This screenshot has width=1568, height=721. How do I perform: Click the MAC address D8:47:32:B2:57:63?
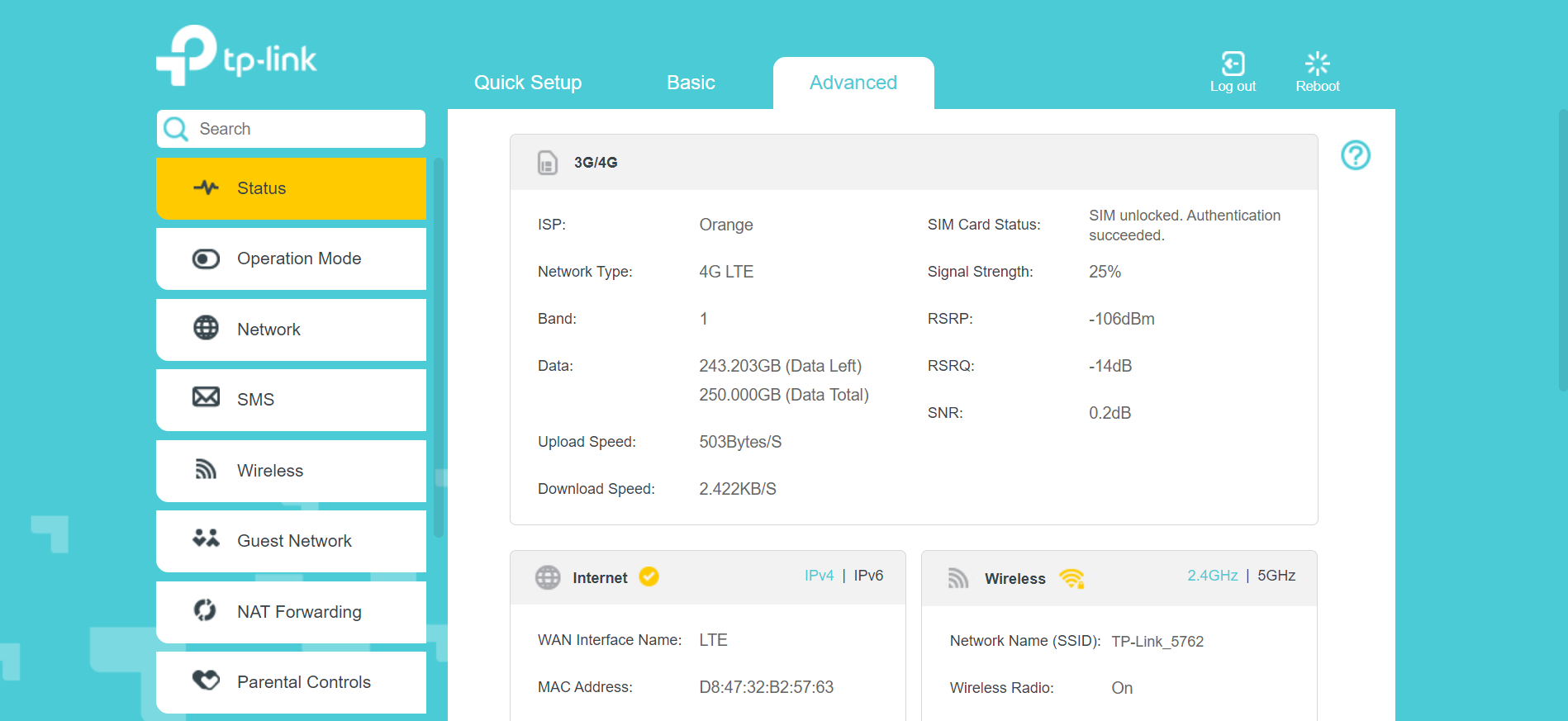coord(766,687)
